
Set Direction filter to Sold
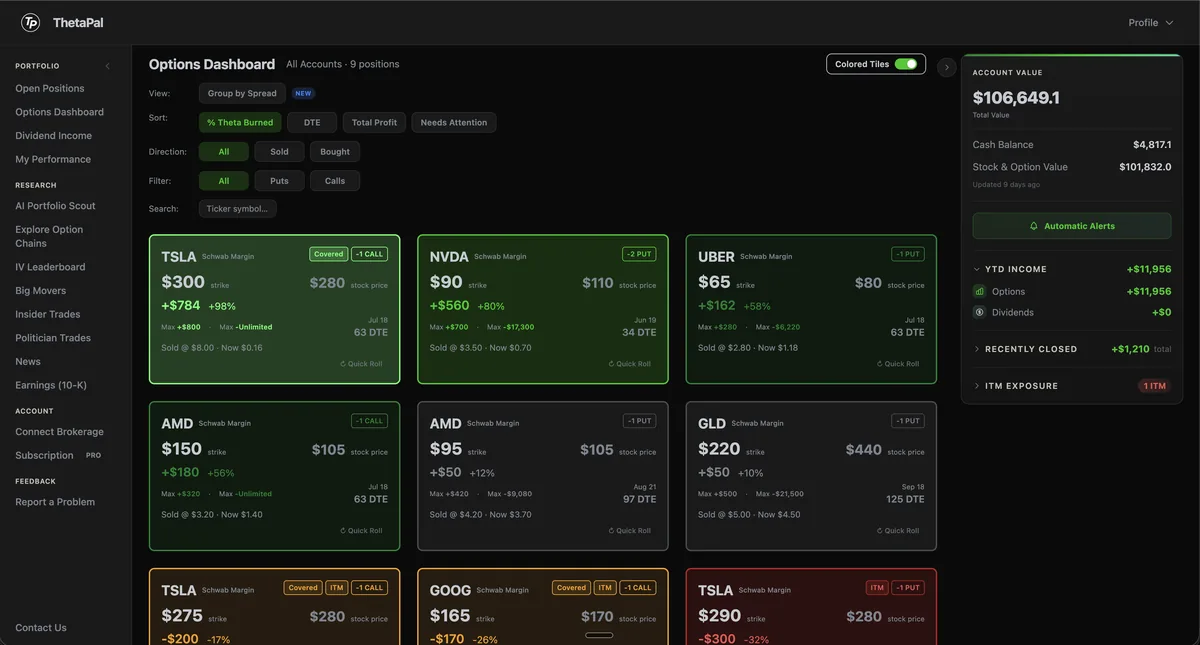(279, 152)
